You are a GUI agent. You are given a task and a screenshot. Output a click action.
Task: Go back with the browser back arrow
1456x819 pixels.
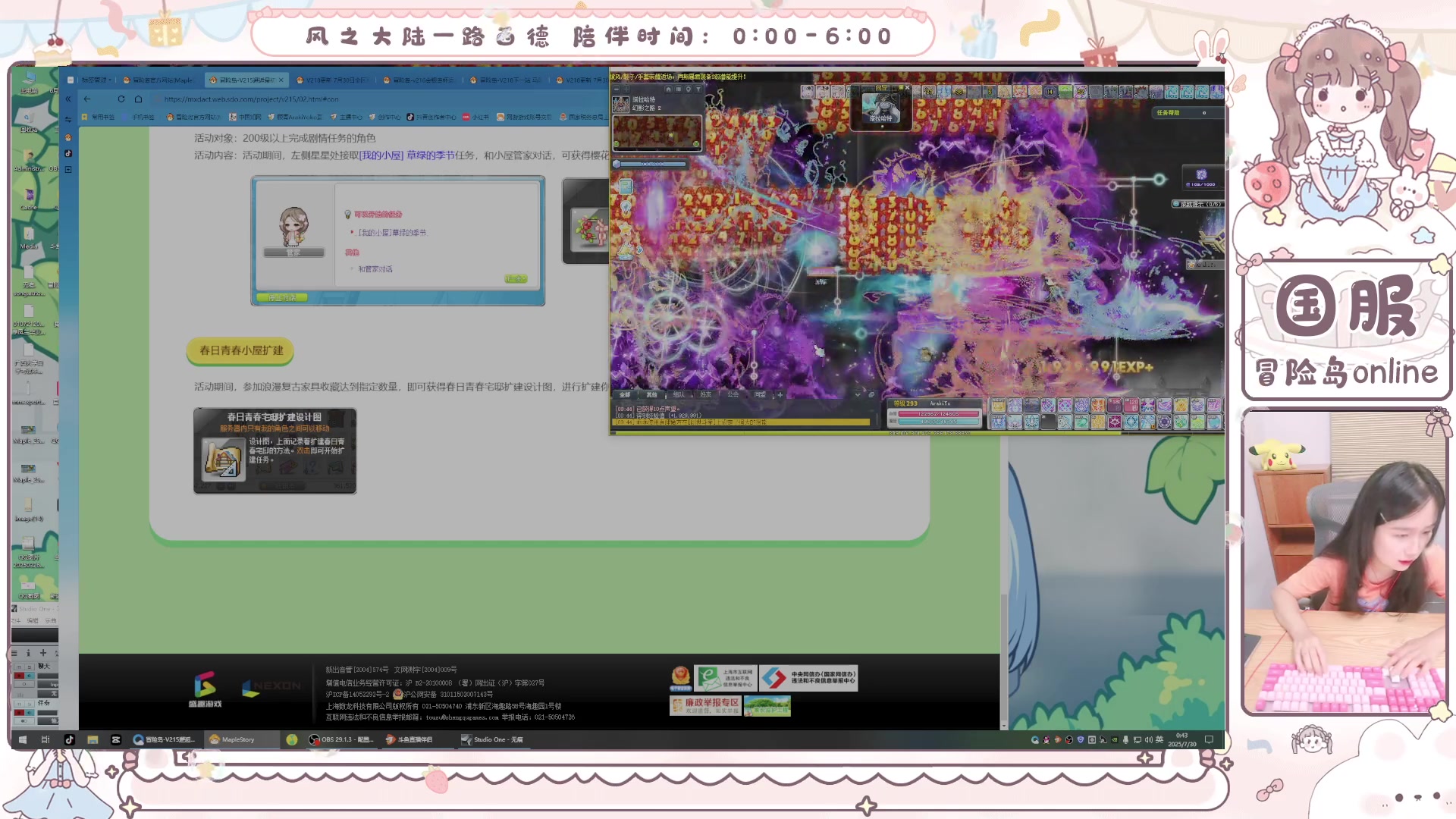(x=87, y=99)
